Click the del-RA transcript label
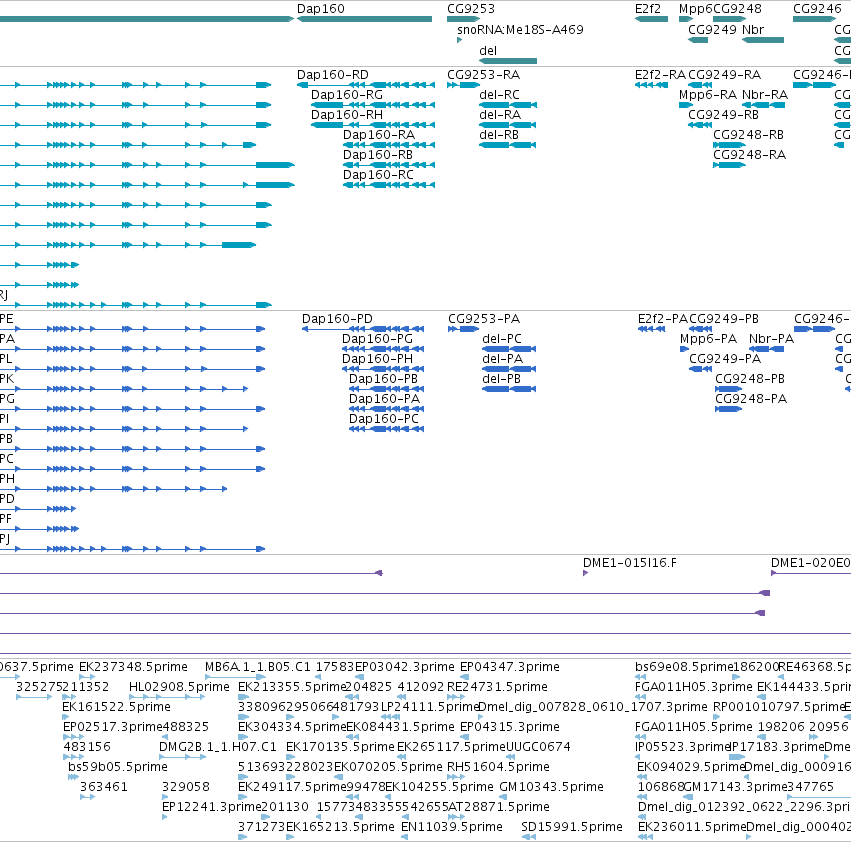The height and width of the screenshot is (842, 851). click(x=500, y=115)
